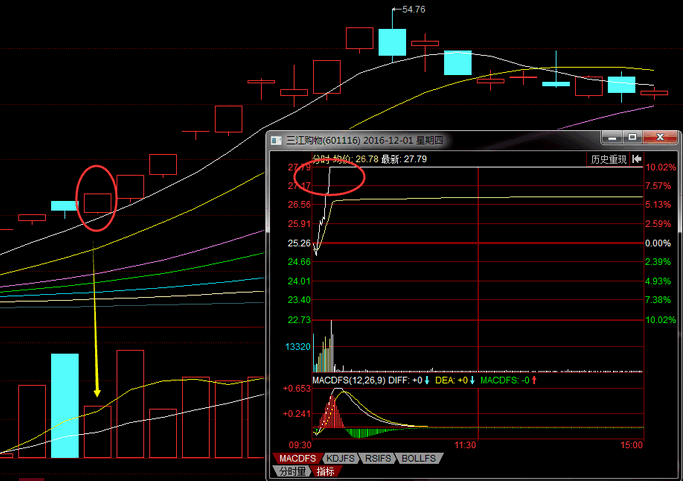683x482 pixels.
Task: Click the cyan down arrow after DIFF value
Action: pyautogui.click(x=427, y=380)
